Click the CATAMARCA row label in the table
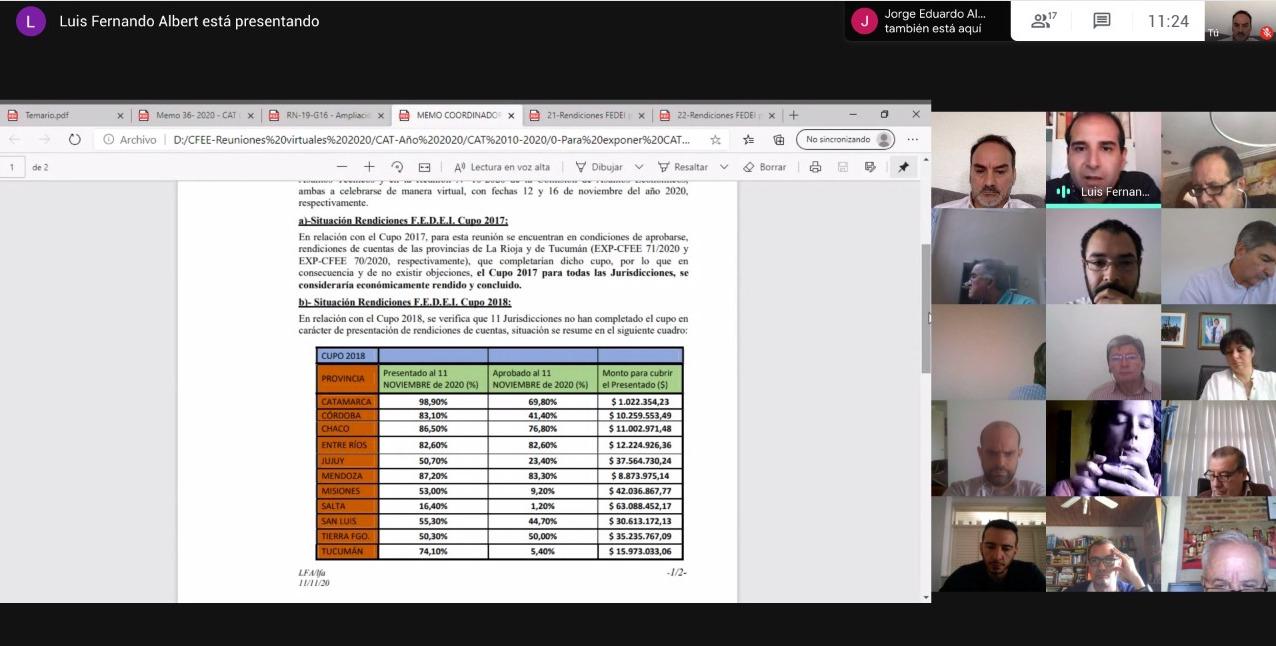Viewport: 1276px width, 646px height. (x=347, y=402)
